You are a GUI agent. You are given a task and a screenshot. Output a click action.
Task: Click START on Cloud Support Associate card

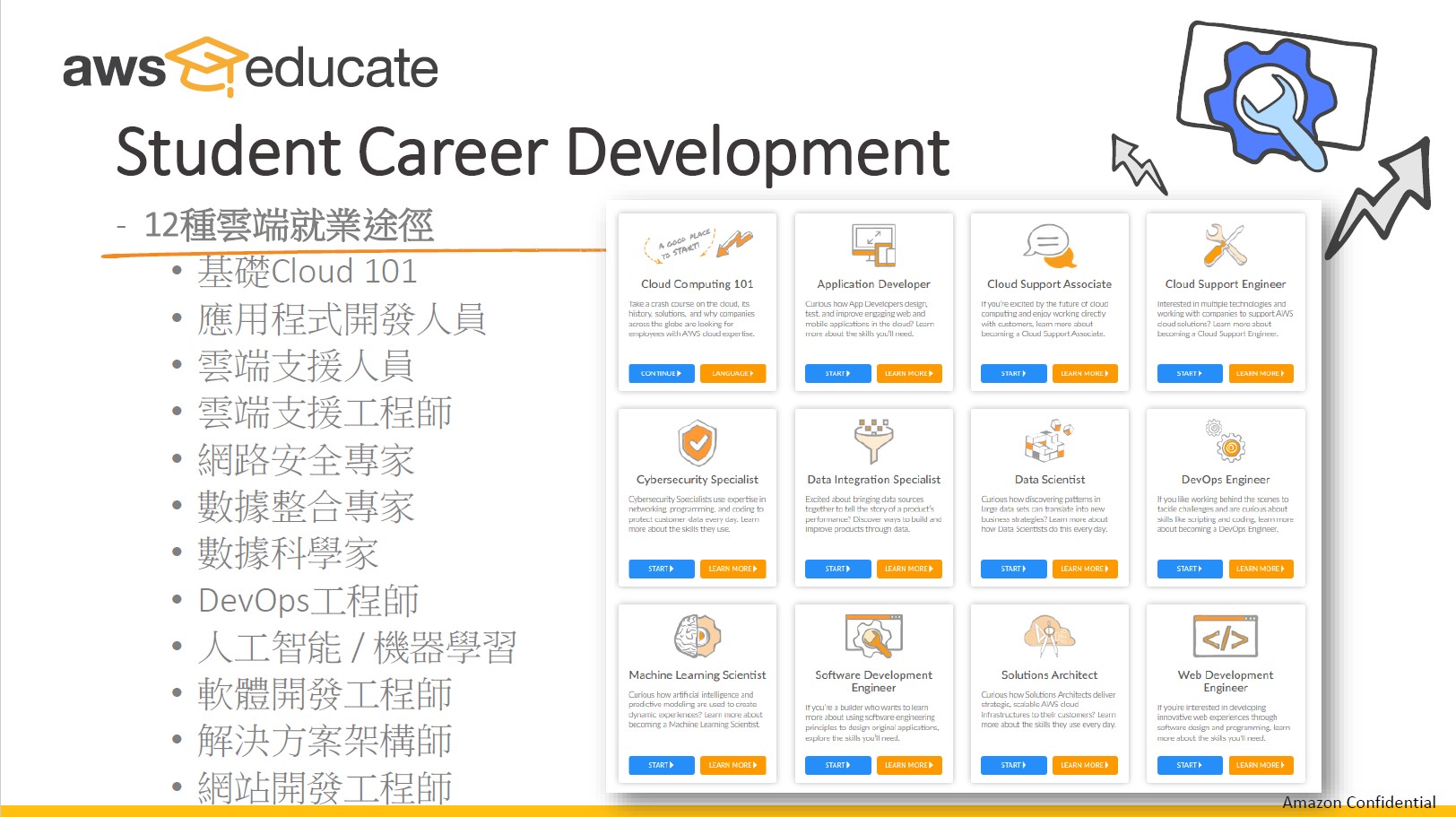[1013, 373]
